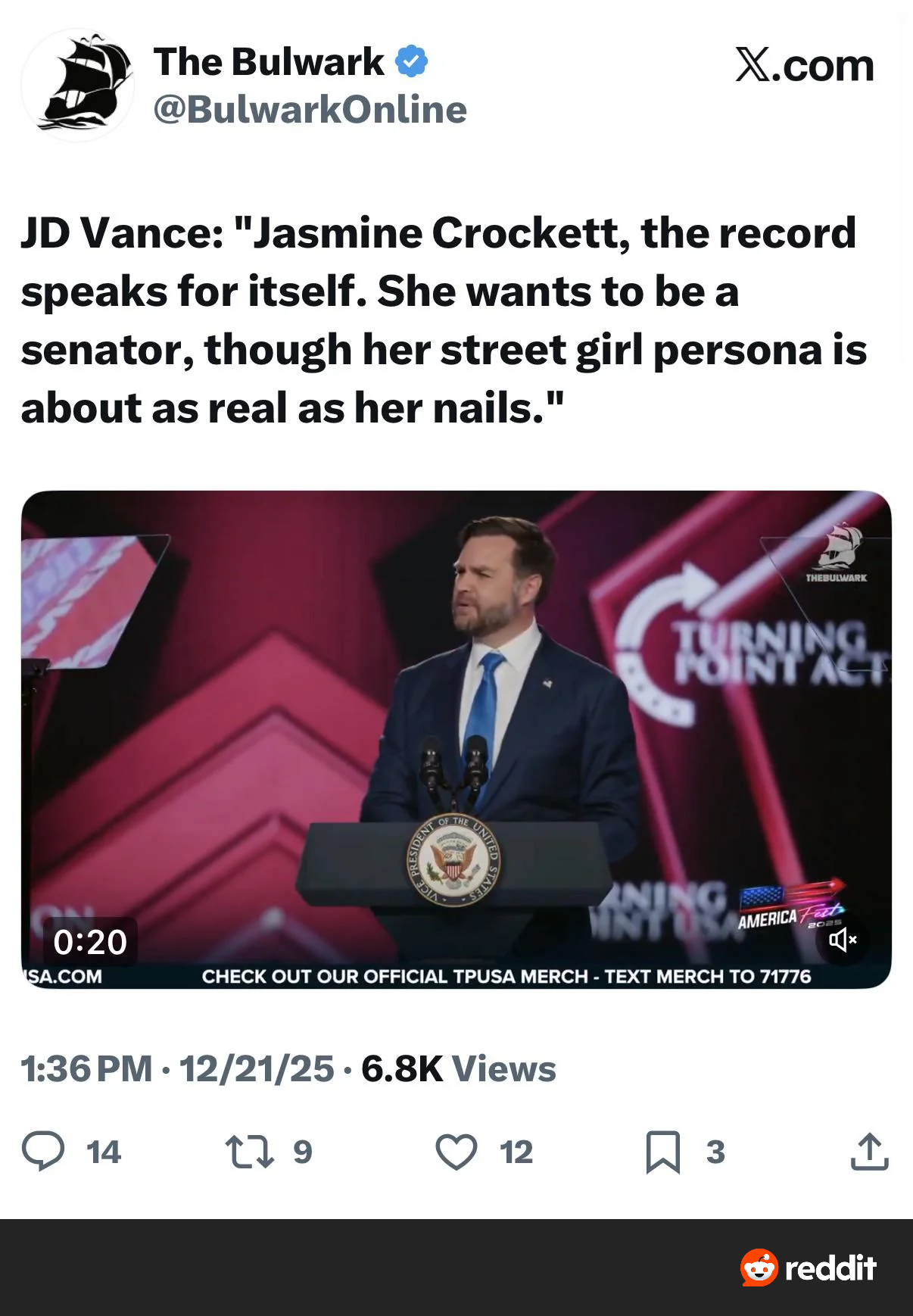This screenshot has height=1316, width=913.
Task: Open the reply comment icon
Action: click(x=42, y=1151)
